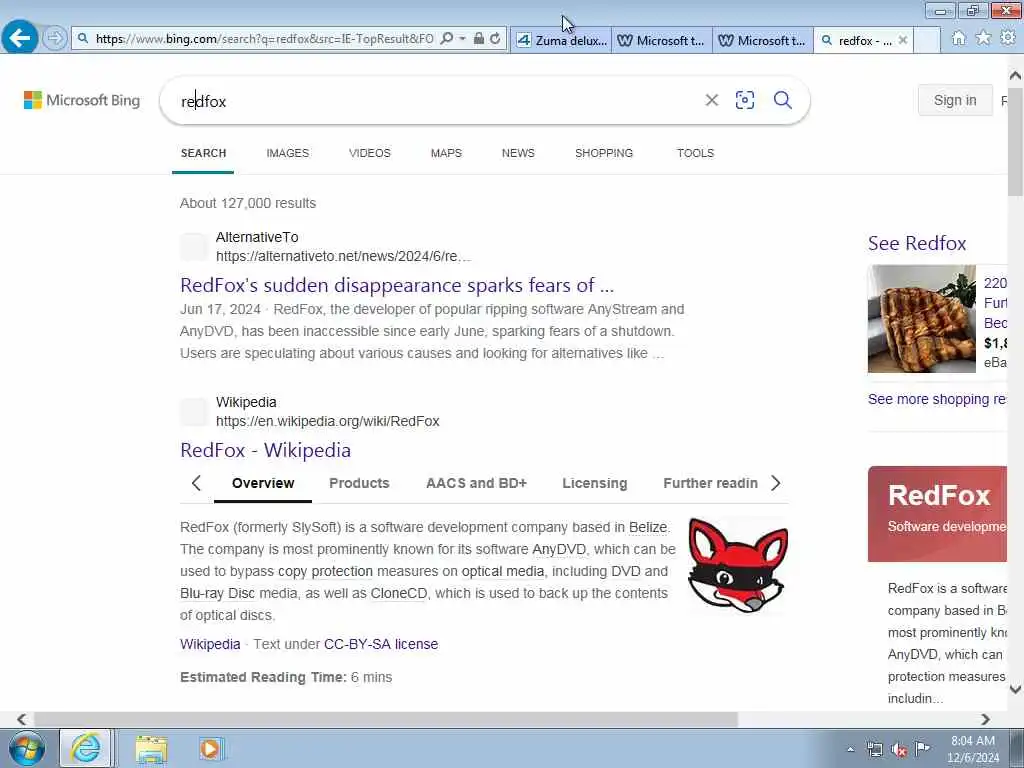The height and width of the screenshot is (768, 1024).
Task: Switch to MAPS results
Action: 446,153
